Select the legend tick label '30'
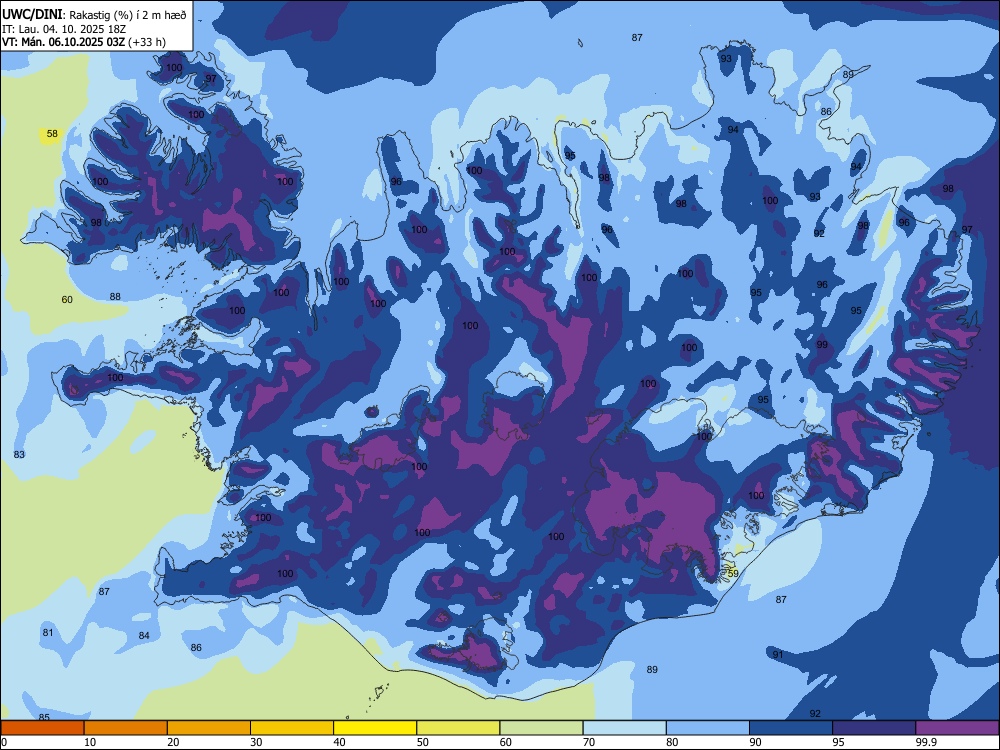 pyautogui.click(x=257, y=742)
